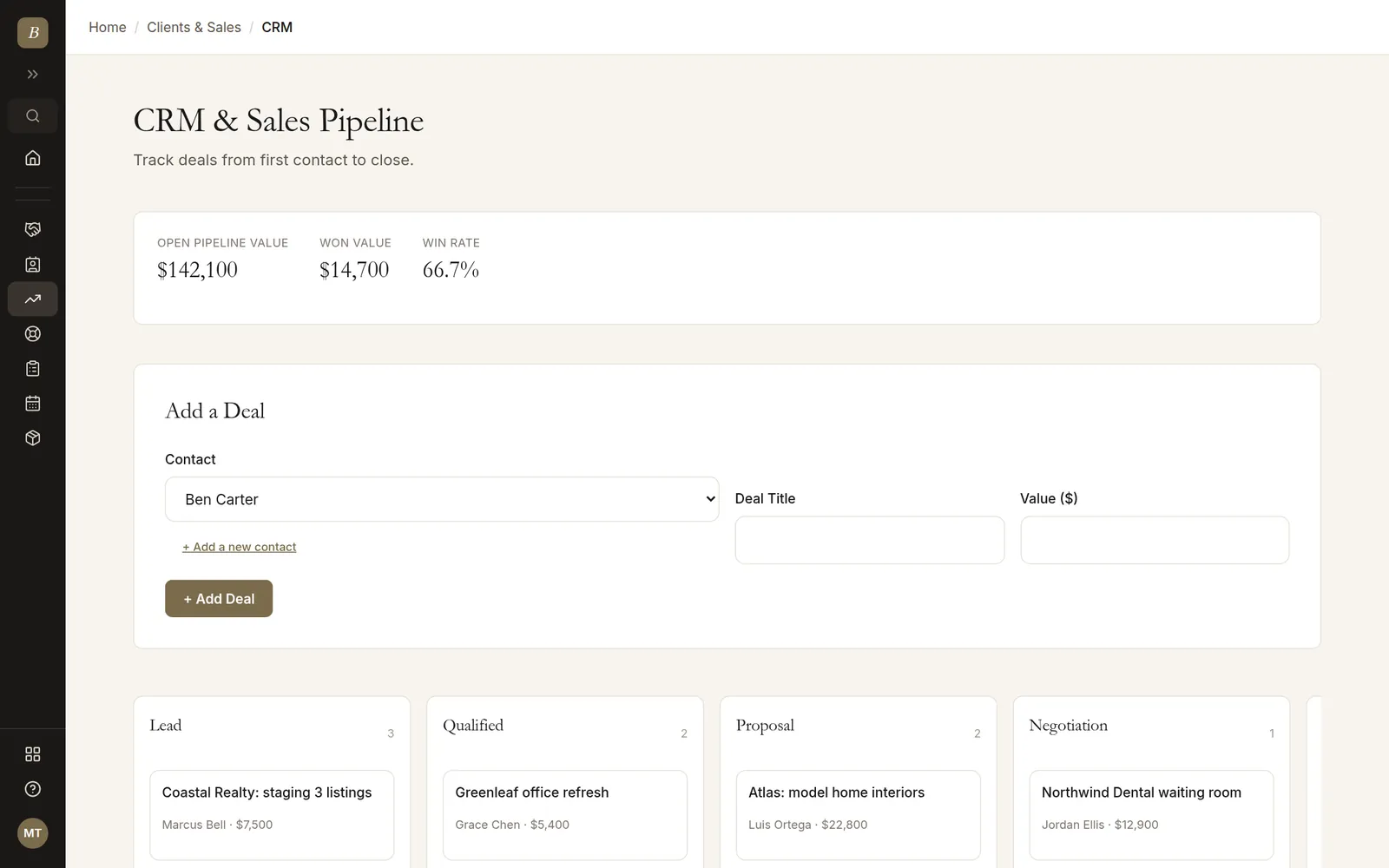Click Jordan Ellis · $12,900 text

[x=1100, y=825]
